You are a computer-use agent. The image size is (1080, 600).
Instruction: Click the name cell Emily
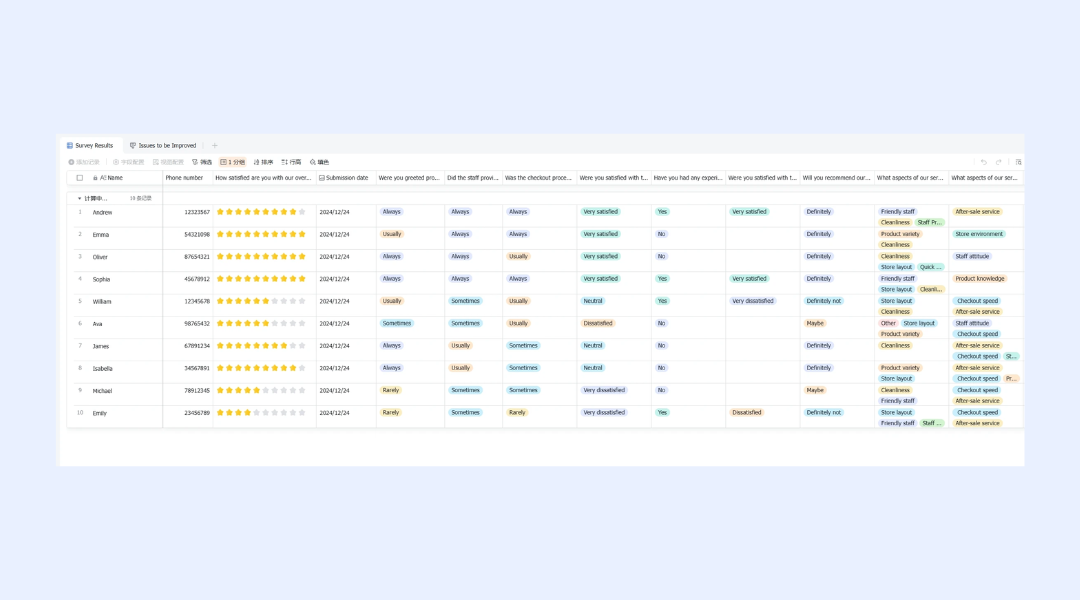click(x=100, y=413)
